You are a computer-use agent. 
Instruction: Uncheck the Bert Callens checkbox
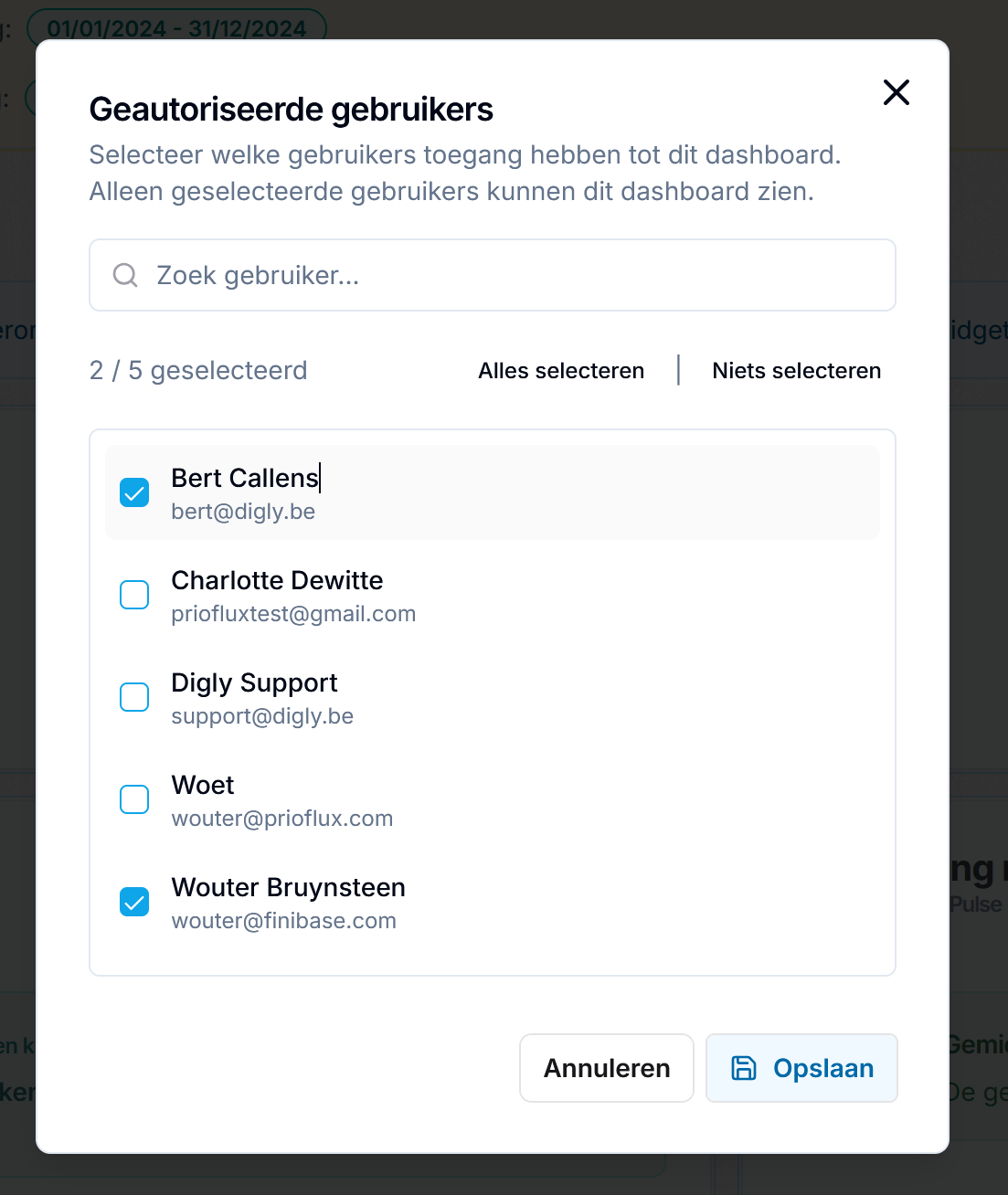click(134, 492)
